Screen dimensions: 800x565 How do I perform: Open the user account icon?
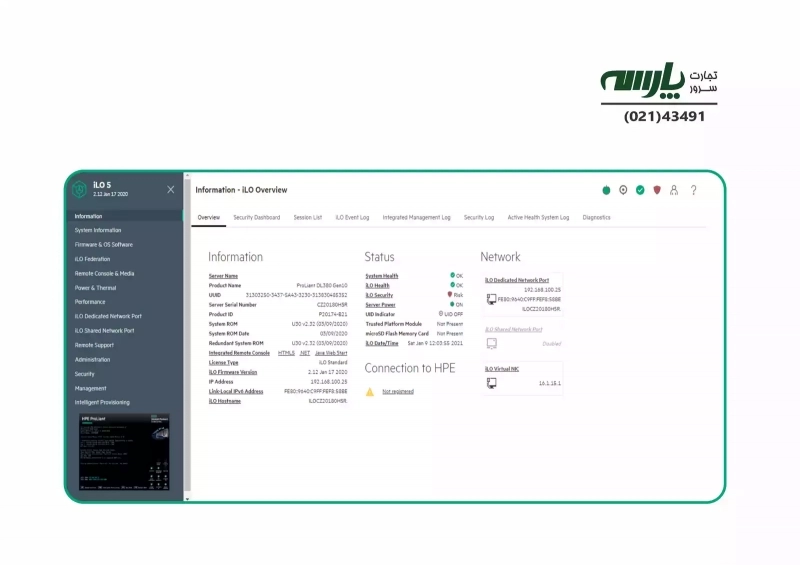pyautogui.click(x=674, y=190)
